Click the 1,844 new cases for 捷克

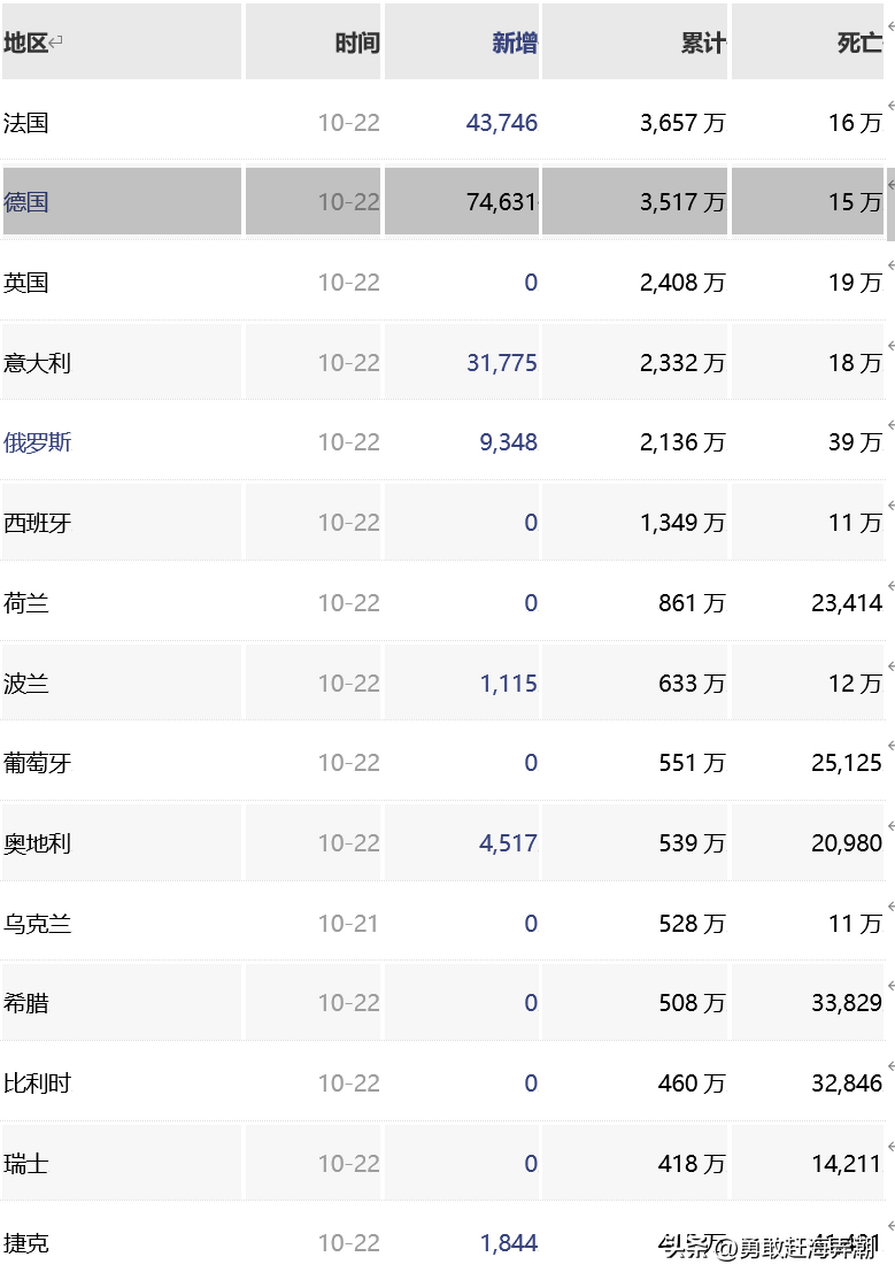tap(510, 1242)
